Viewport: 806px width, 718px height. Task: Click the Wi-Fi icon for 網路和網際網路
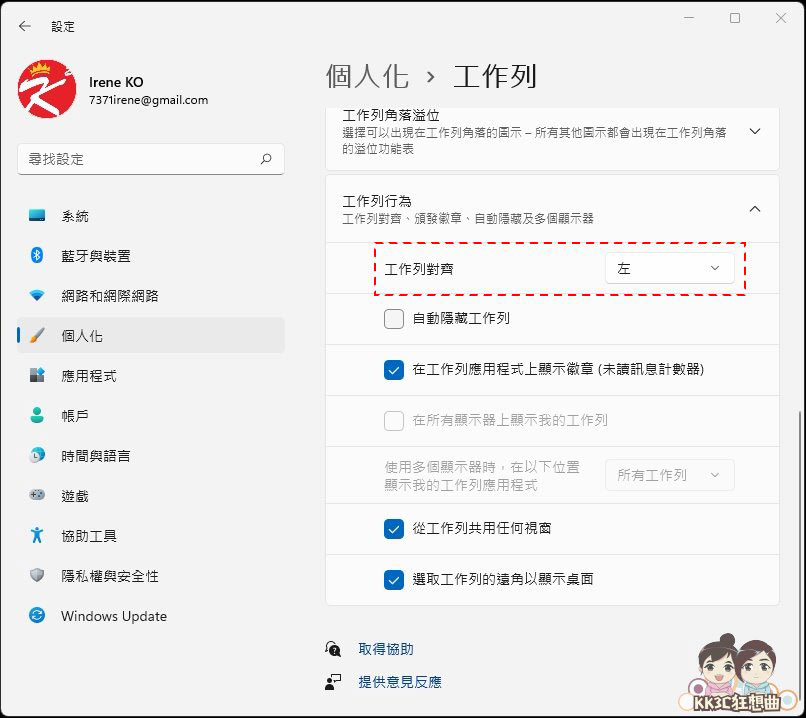pos(37,296)
